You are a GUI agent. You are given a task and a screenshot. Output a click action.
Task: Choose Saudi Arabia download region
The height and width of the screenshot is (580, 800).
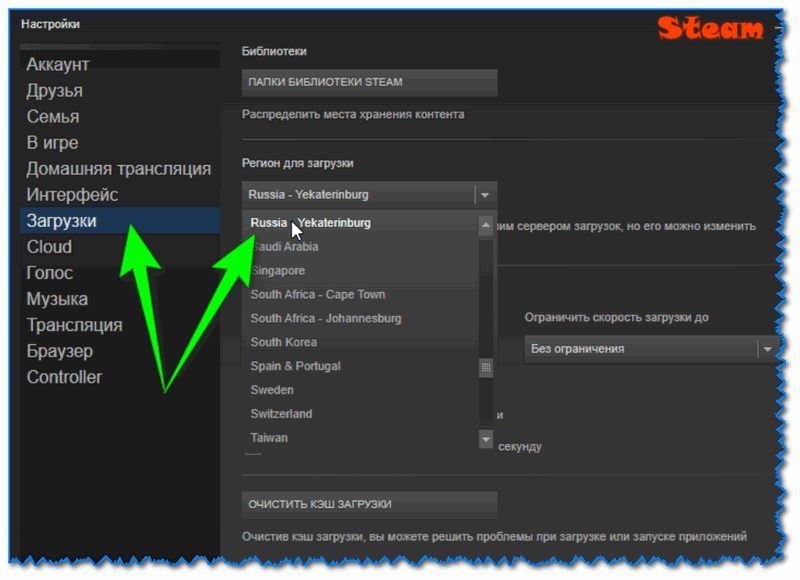360,246
